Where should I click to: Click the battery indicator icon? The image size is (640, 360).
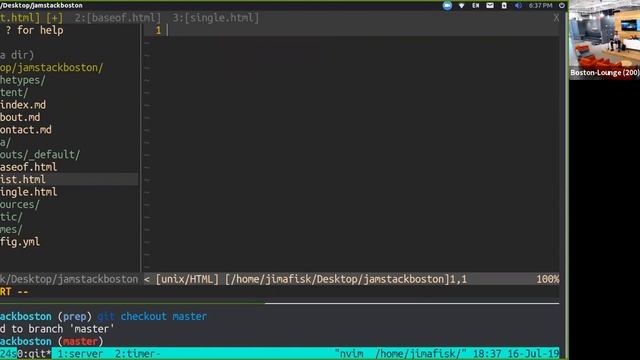coord(504,5)
